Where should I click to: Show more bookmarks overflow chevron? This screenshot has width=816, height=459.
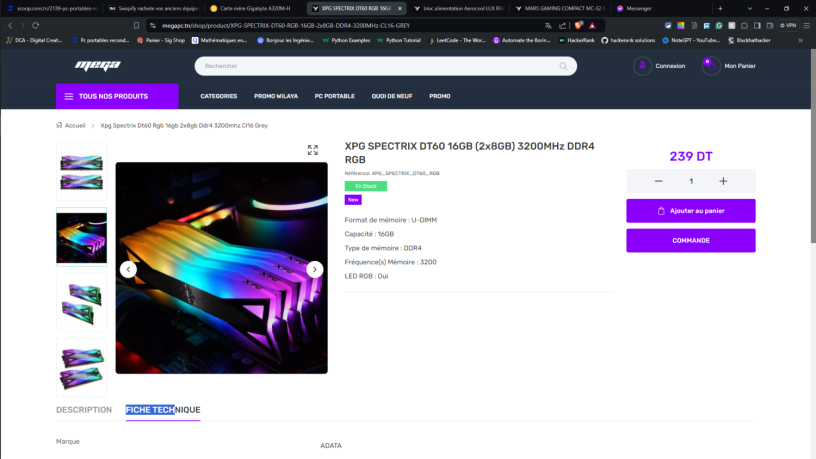point(800,40)
